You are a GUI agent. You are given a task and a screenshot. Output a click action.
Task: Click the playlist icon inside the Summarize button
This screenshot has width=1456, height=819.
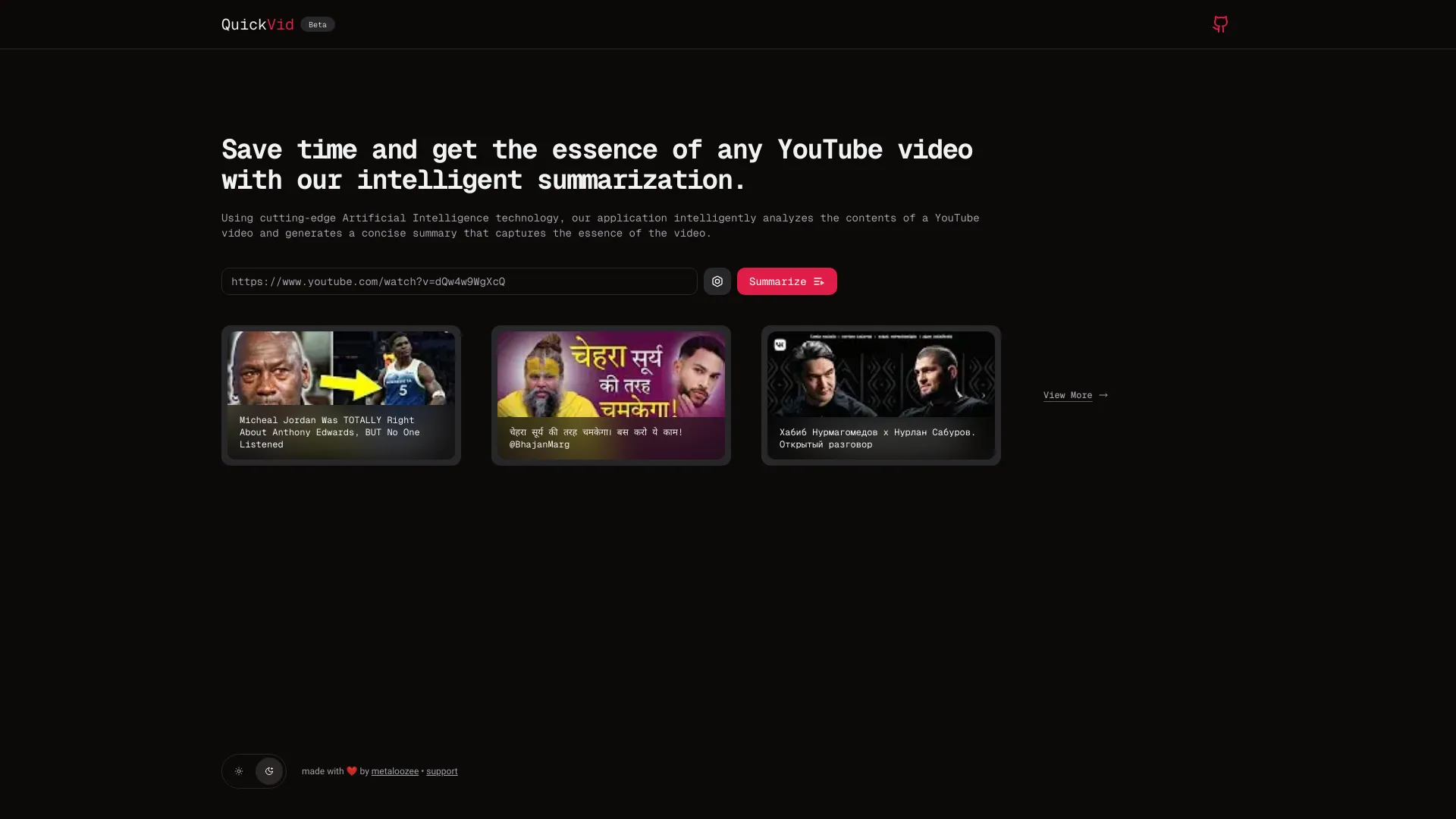point(820,281)
